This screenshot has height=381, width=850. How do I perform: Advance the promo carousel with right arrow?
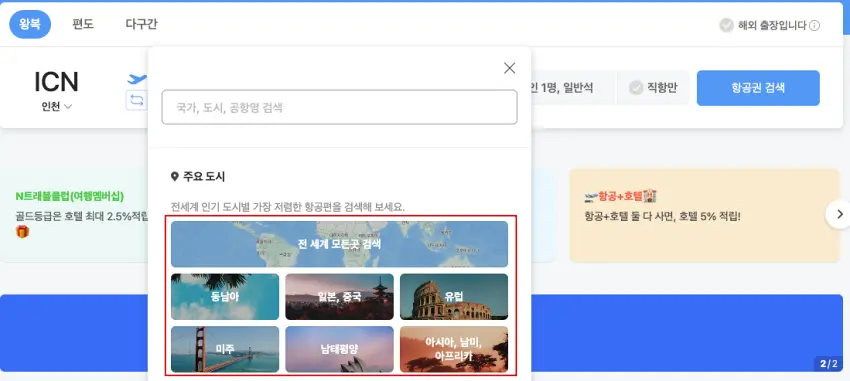839,214
